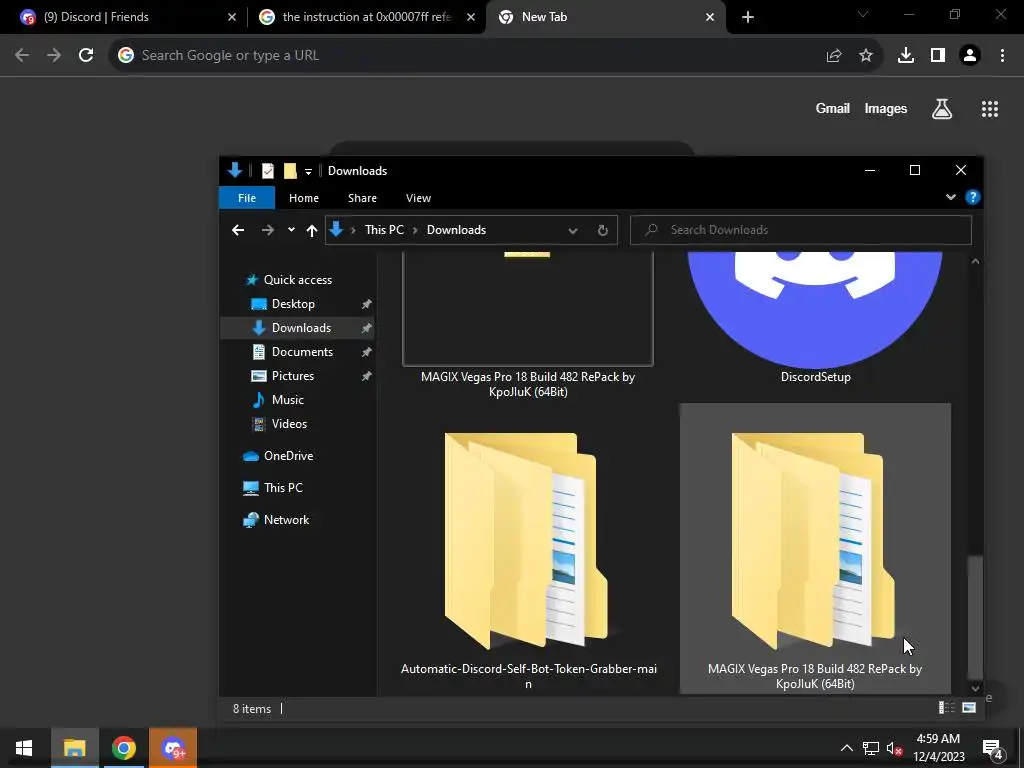Click the scrollbar up arrow in Explorer
Viewport: 1024px width, 768px height.
point(975,261)
